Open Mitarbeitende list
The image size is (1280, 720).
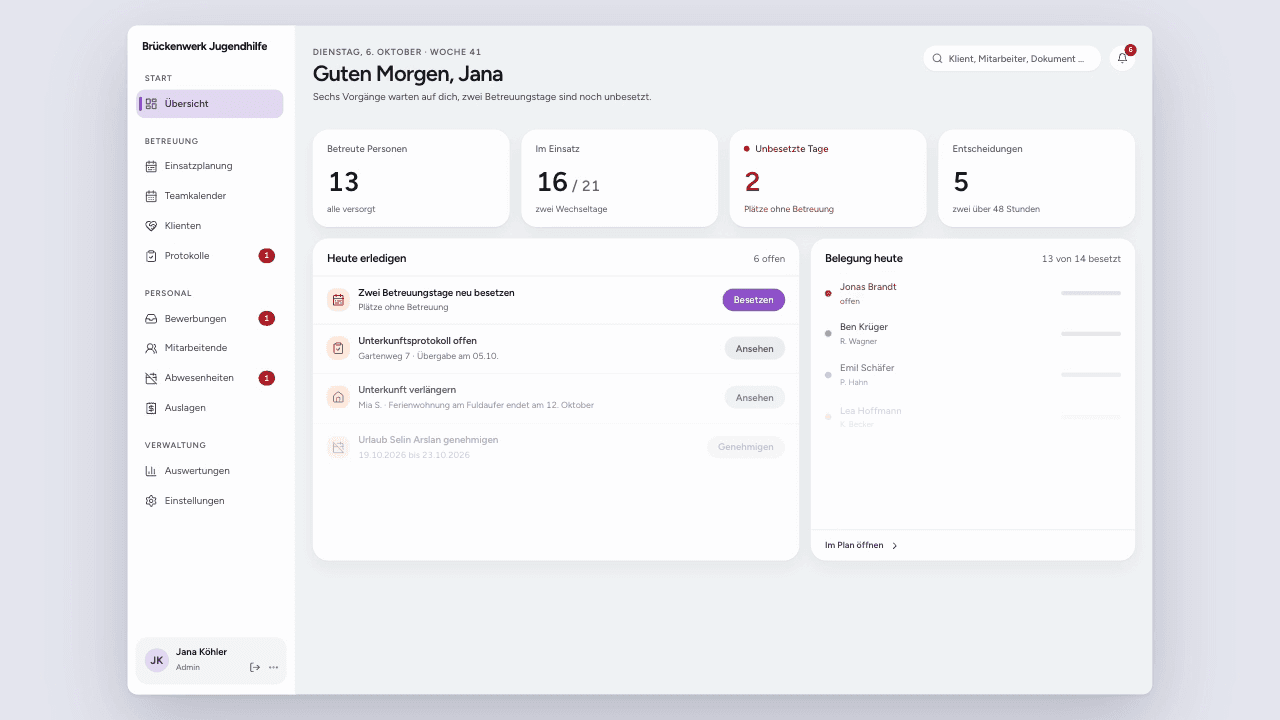(x=210, y=348)
